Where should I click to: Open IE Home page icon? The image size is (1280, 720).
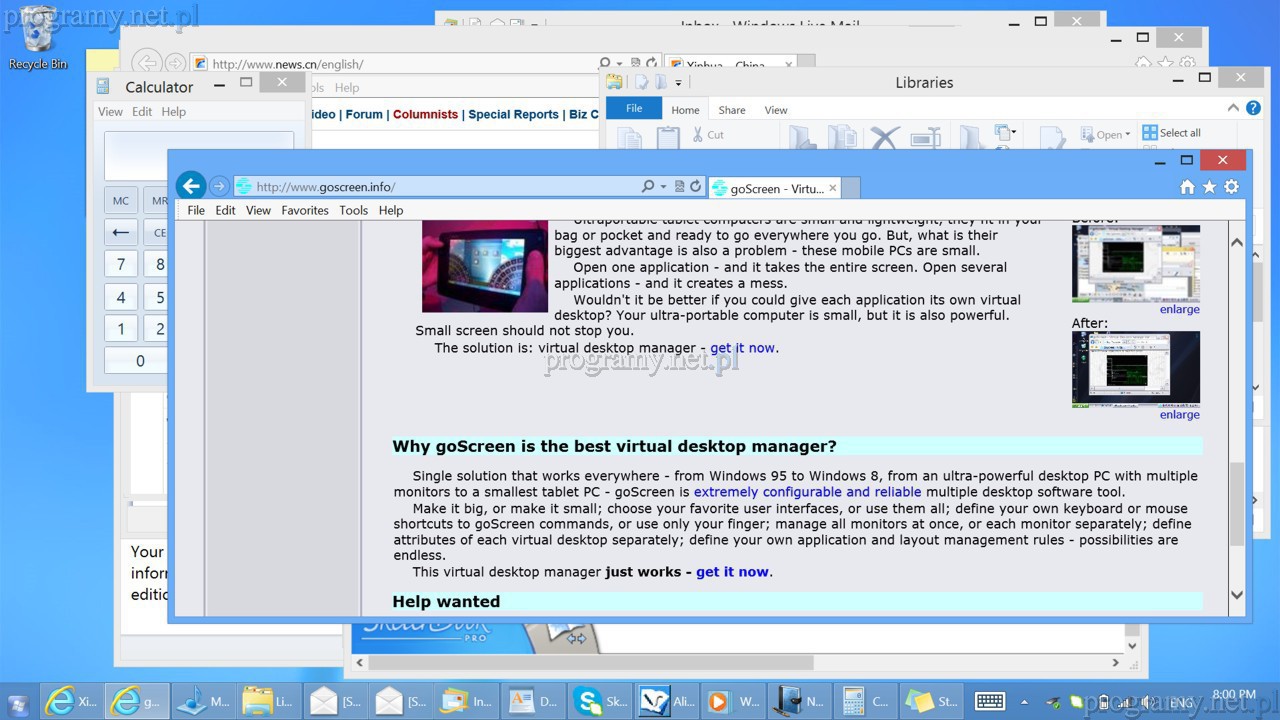(x=1187, y=187)
